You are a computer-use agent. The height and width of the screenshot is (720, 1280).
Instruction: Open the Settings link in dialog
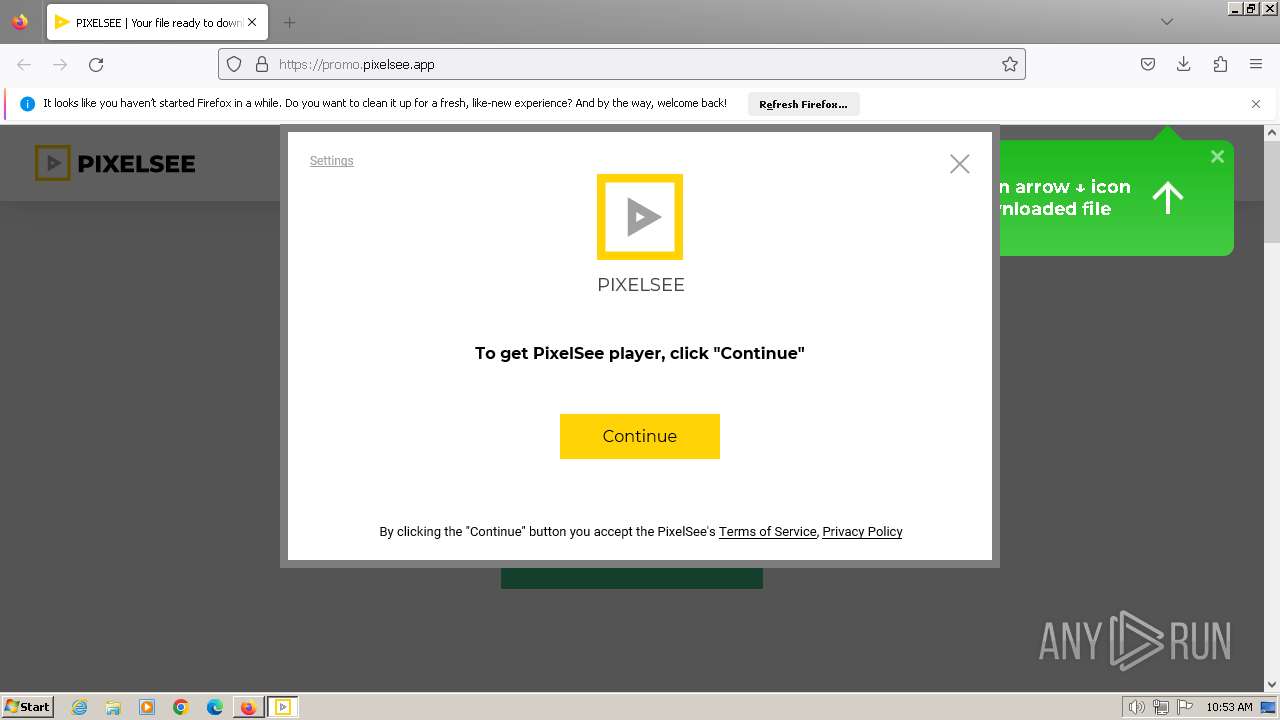coord(331,161)
